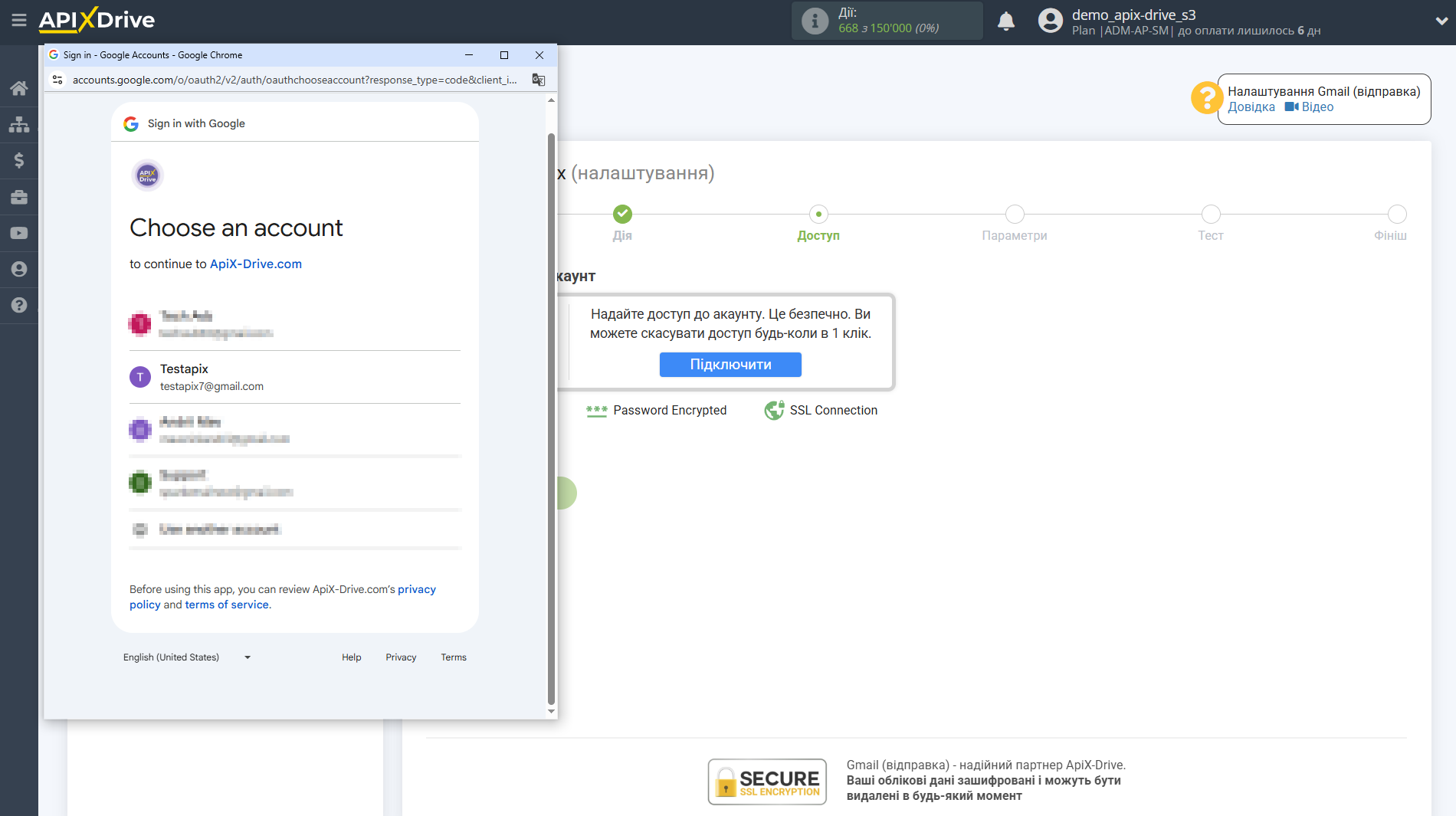Click the user avatar icon in the header

click(1051, 21)
